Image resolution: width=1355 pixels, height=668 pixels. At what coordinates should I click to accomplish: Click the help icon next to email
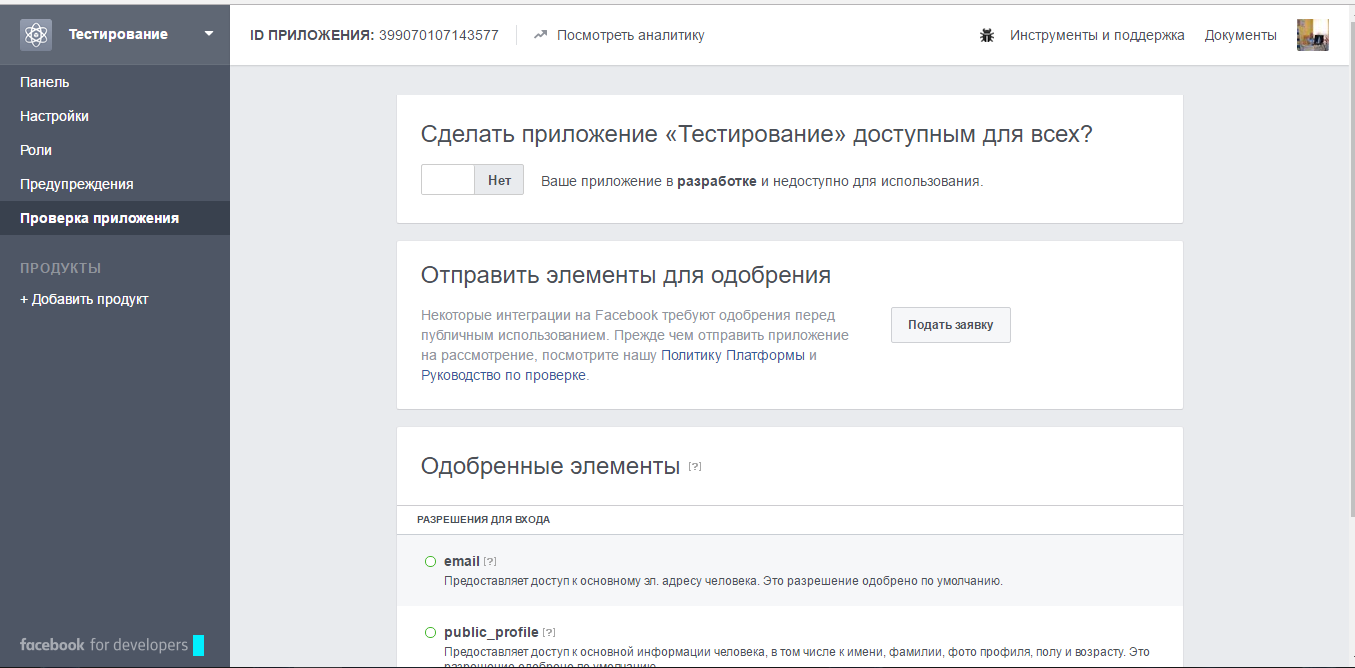490,562
